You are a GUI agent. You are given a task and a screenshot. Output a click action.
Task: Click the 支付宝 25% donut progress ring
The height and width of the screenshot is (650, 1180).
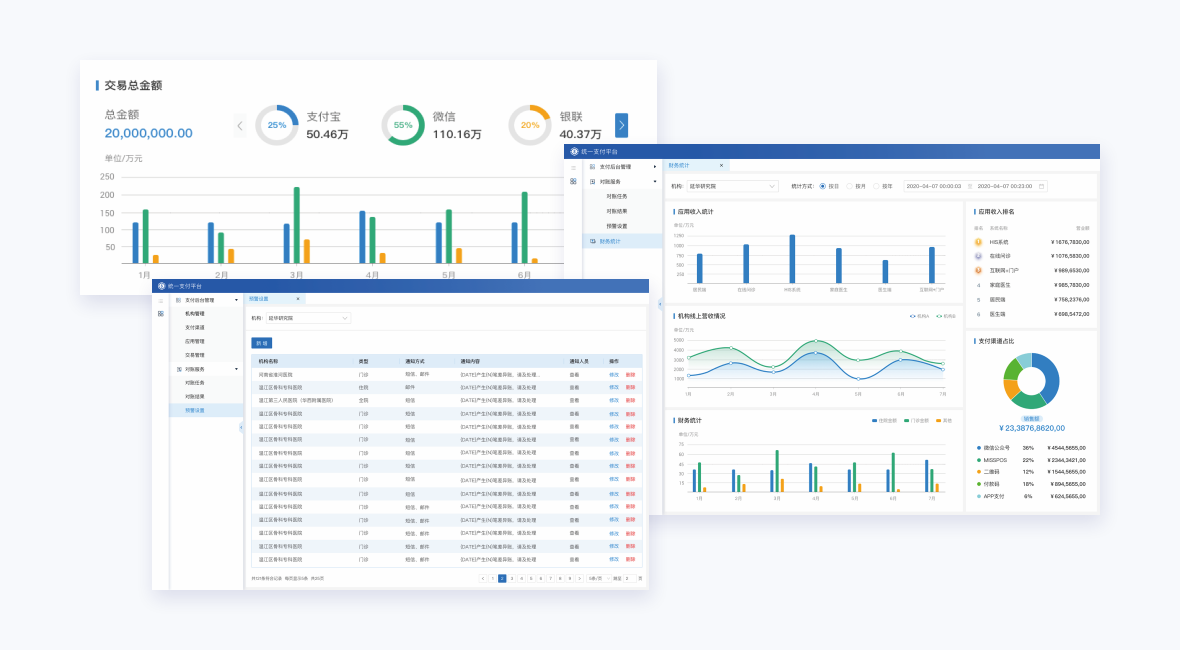tap(277, 125)
